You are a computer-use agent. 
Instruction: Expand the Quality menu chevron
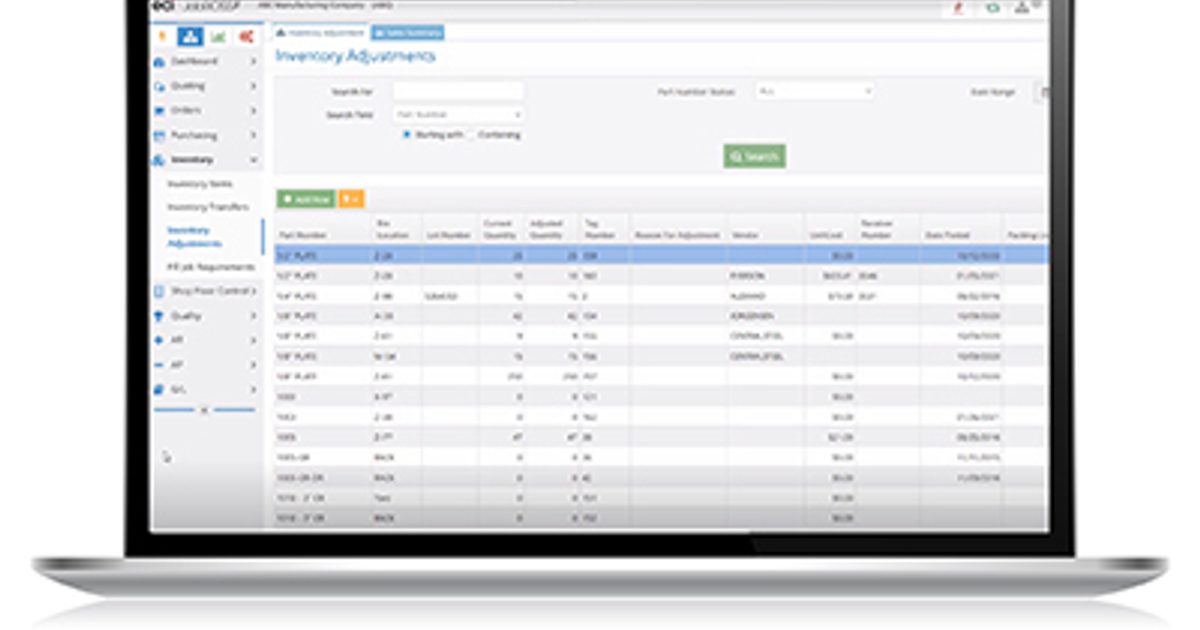pos(253,316)
